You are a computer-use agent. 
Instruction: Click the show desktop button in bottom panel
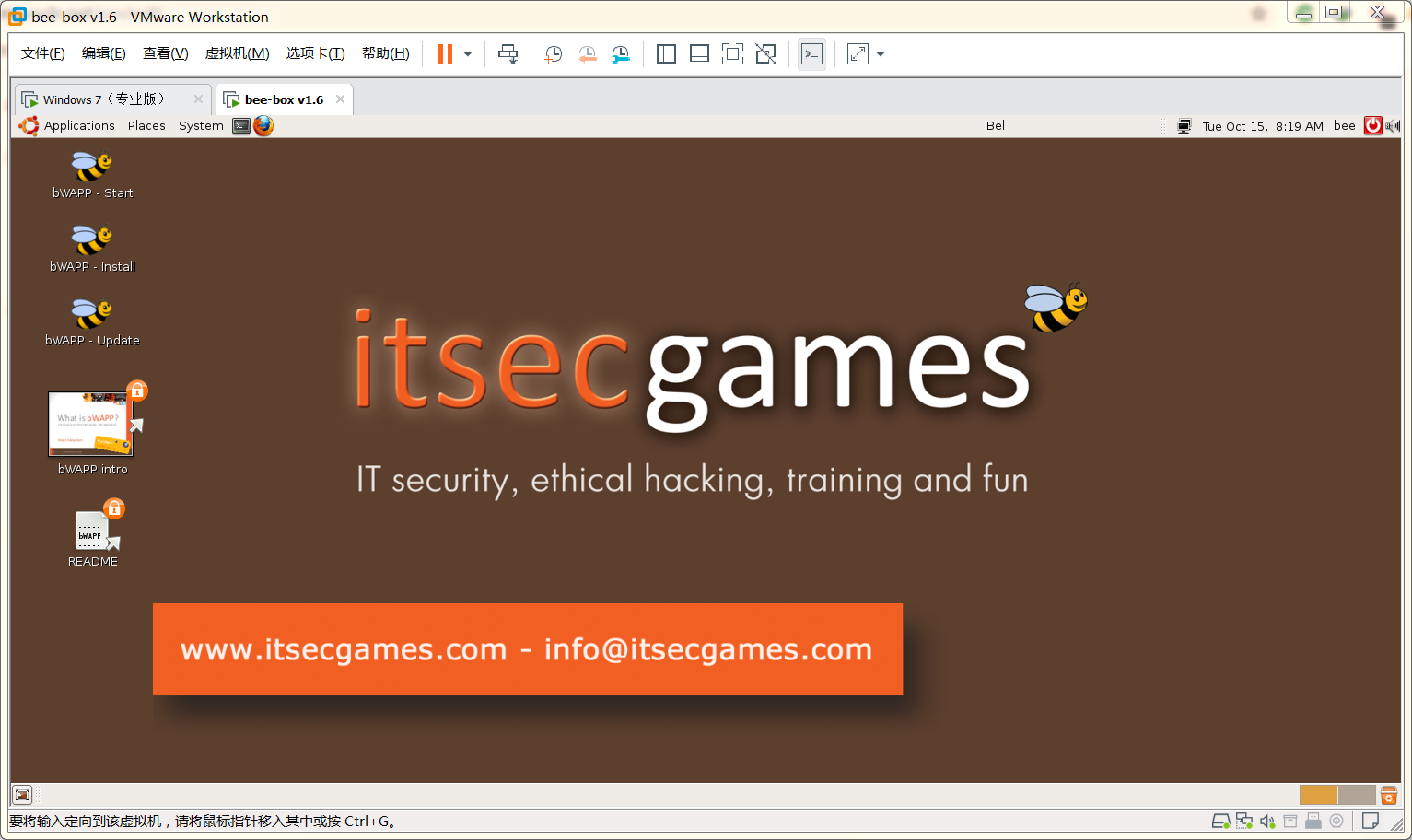22,795
